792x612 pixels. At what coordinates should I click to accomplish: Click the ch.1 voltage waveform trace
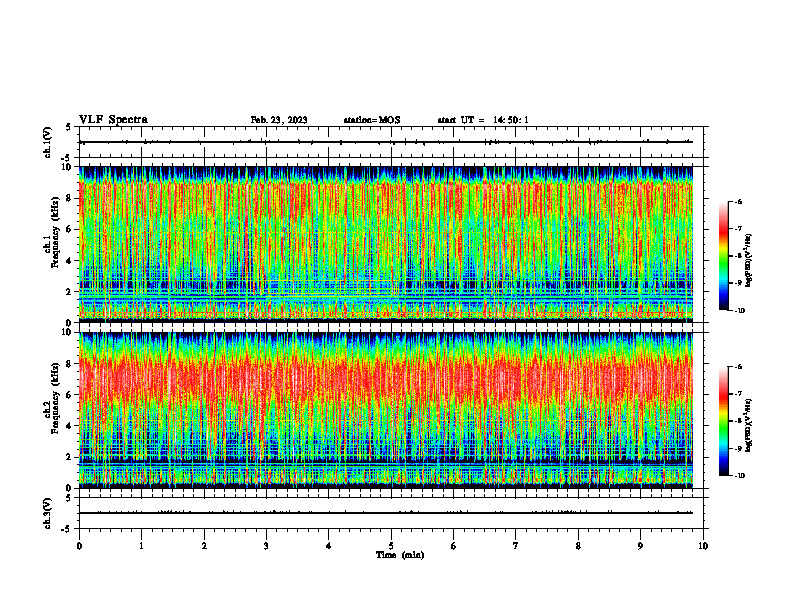point(385,142)
